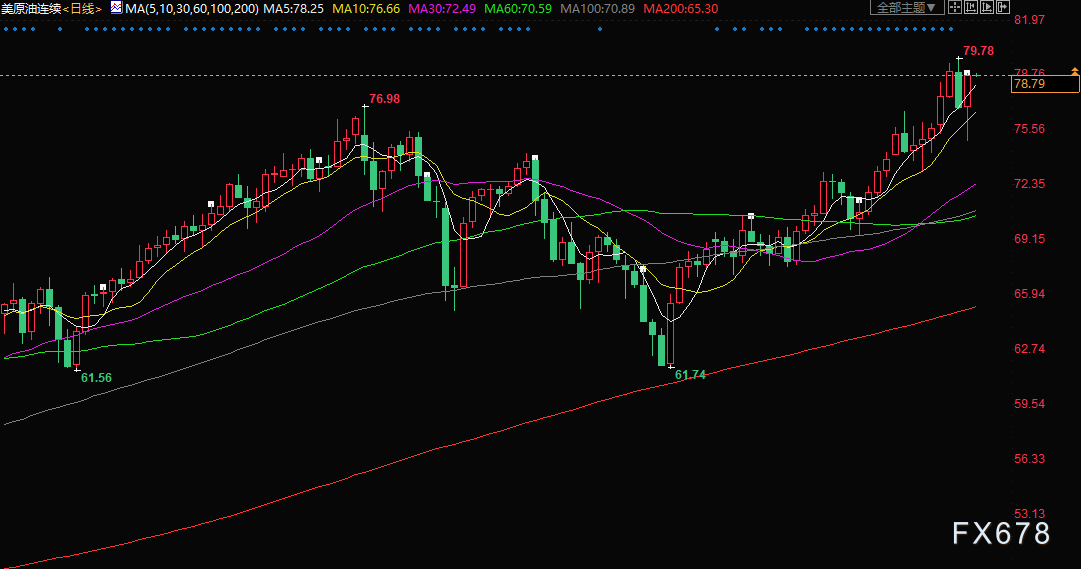Click the orange arrow above price tag
Viewport: 1081px width, 569px height.
(x=1075, y=71)
